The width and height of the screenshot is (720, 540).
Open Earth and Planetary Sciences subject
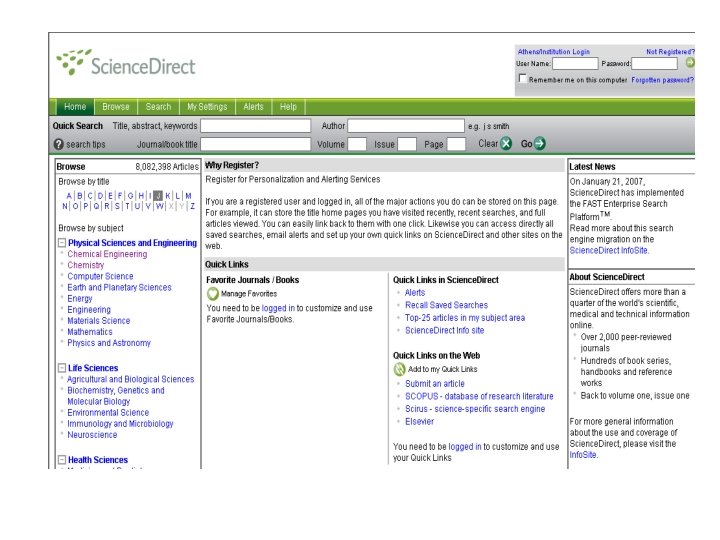119,287
